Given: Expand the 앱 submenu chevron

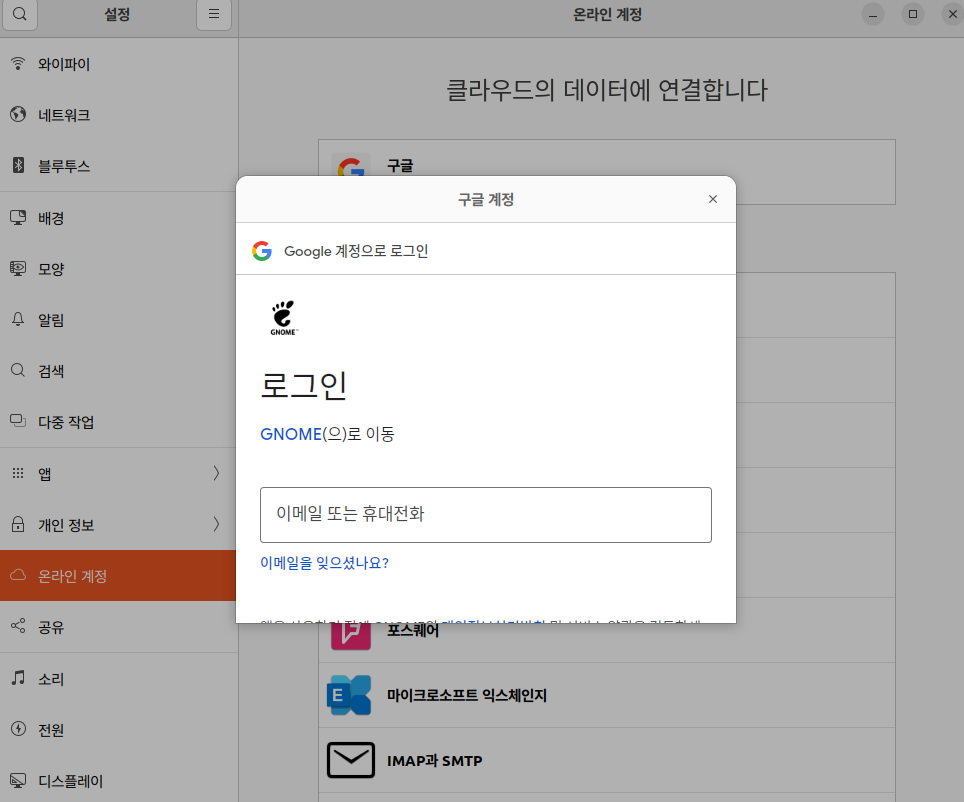Looking at the screenshot, I should pyautogui.click(x=216, y=473).
